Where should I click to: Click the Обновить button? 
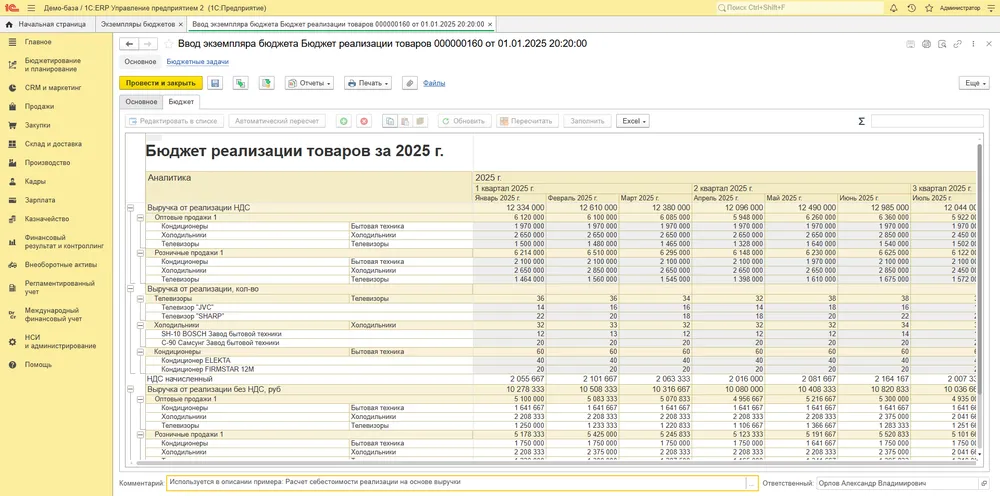click(x=464, y=121)
